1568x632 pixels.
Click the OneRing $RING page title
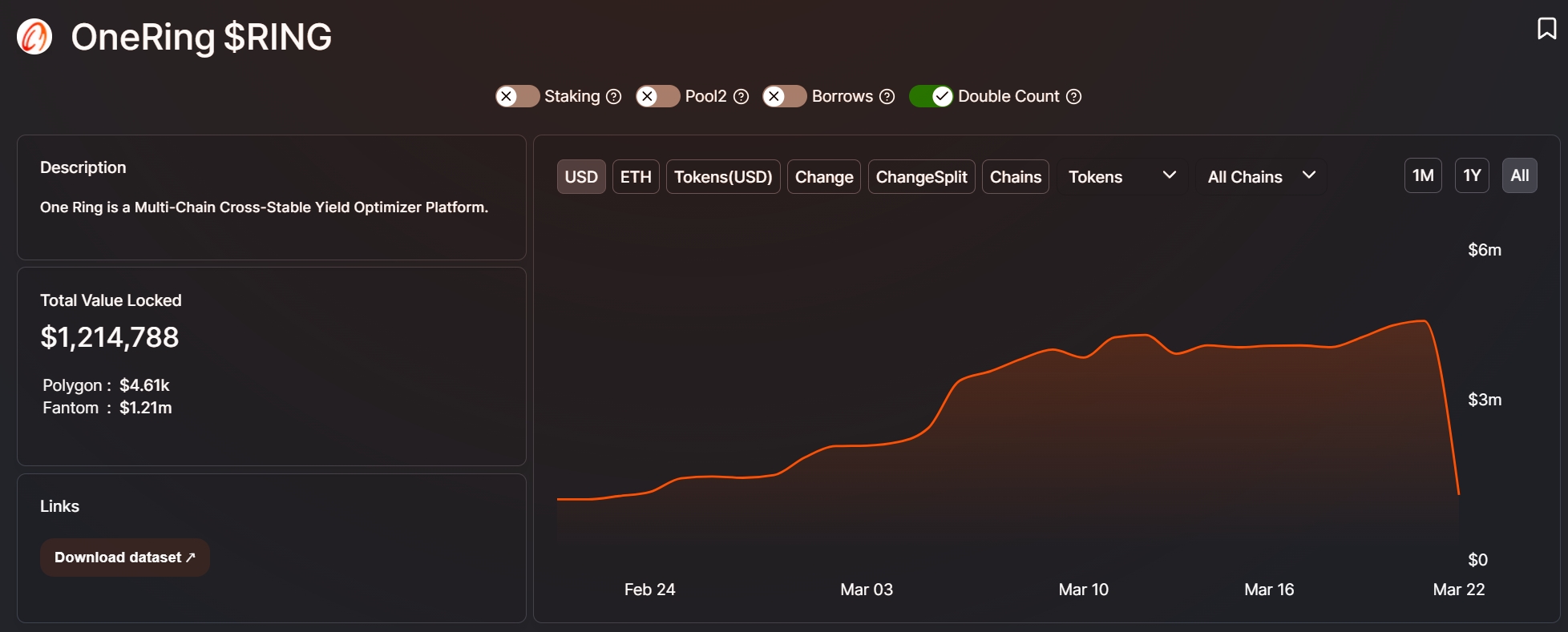pyautogui.click(x=201, y=37)
